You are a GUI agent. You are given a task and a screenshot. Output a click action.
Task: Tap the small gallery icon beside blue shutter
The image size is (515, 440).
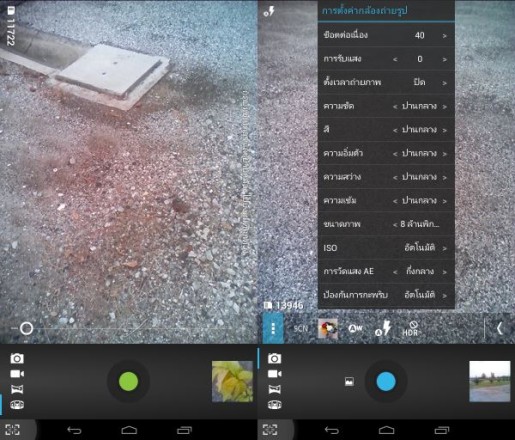pos(349,381)
